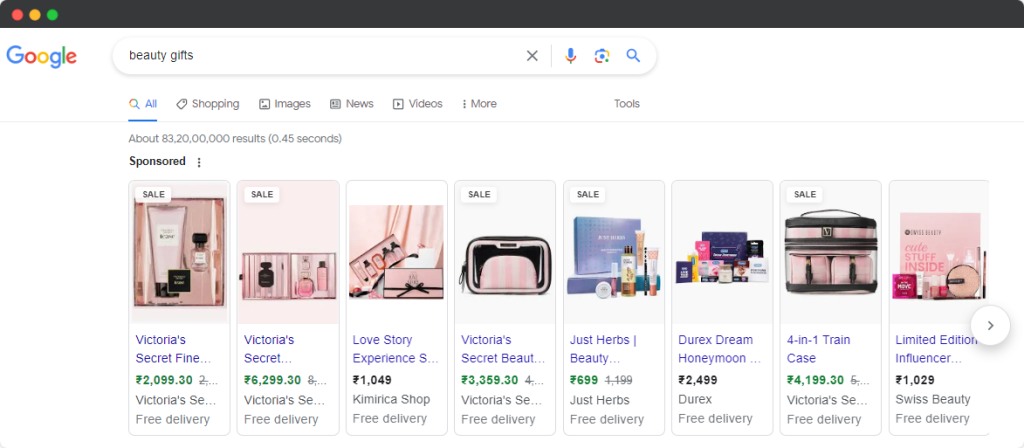Switch to the News tab

[351, 104]
